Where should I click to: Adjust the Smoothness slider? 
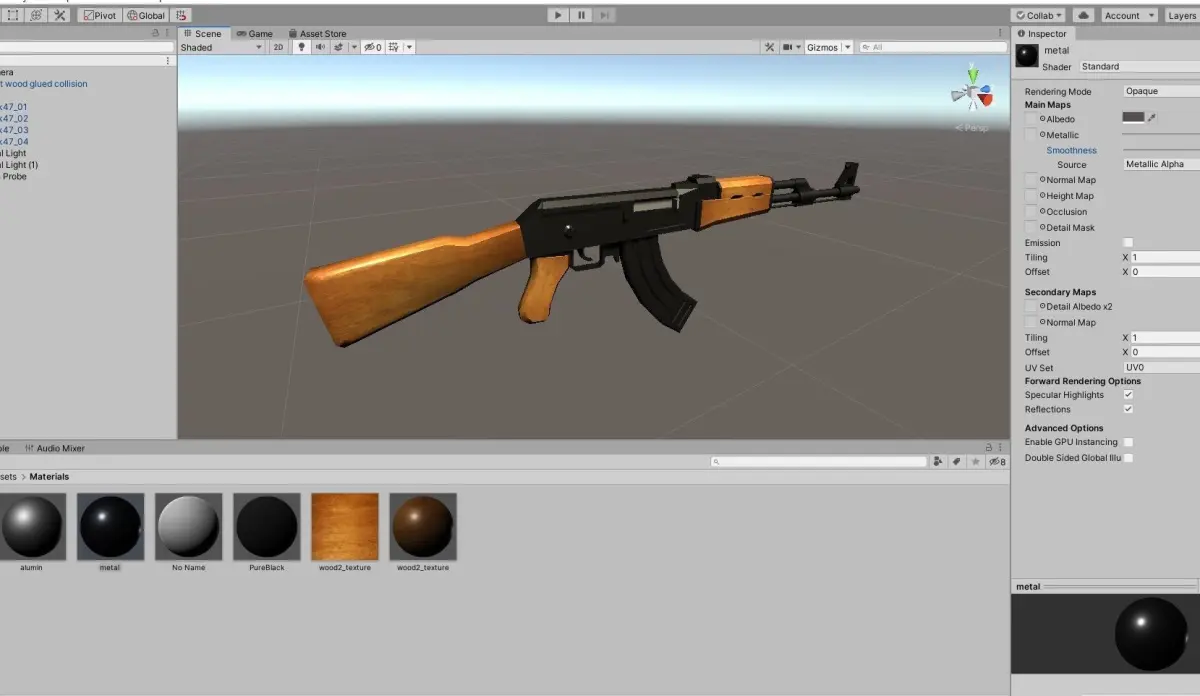(1161, 150)
